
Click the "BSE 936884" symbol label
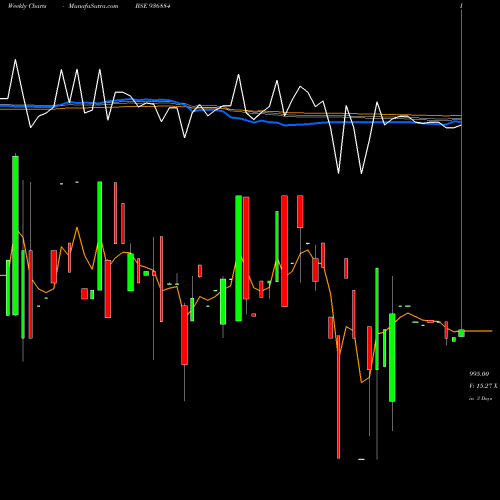[153, 6]
